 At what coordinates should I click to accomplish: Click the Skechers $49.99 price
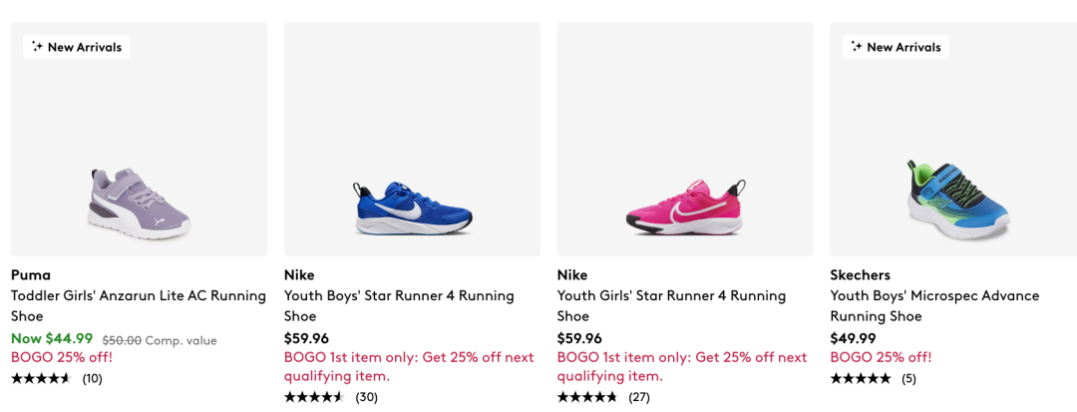(852, 338)
